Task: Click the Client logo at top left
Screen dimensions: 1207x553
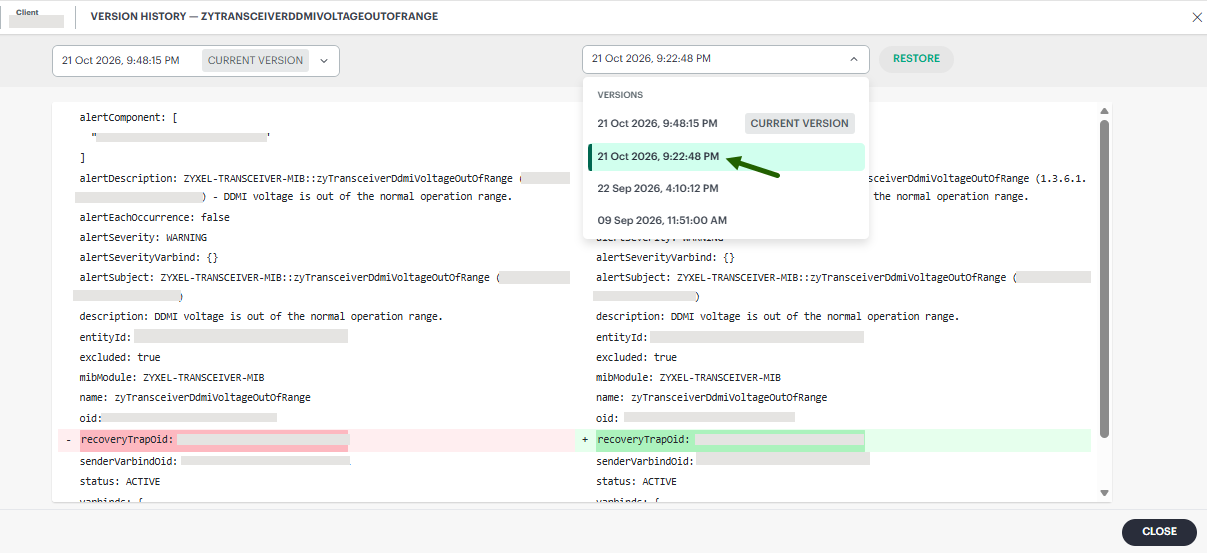Action: tap(36, 17)
